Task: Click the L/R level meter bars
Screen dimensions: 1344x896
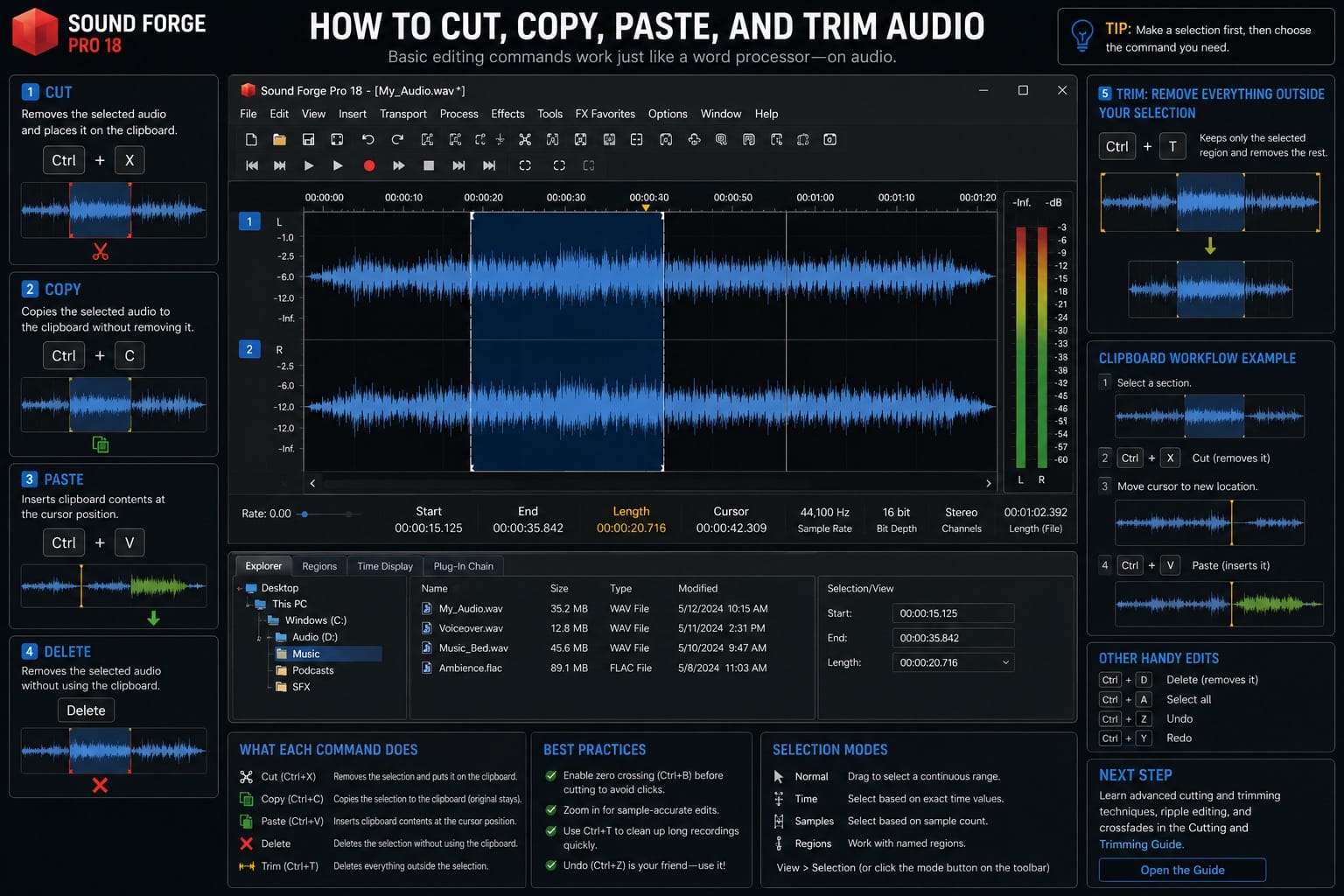Action: [1031, 347]
